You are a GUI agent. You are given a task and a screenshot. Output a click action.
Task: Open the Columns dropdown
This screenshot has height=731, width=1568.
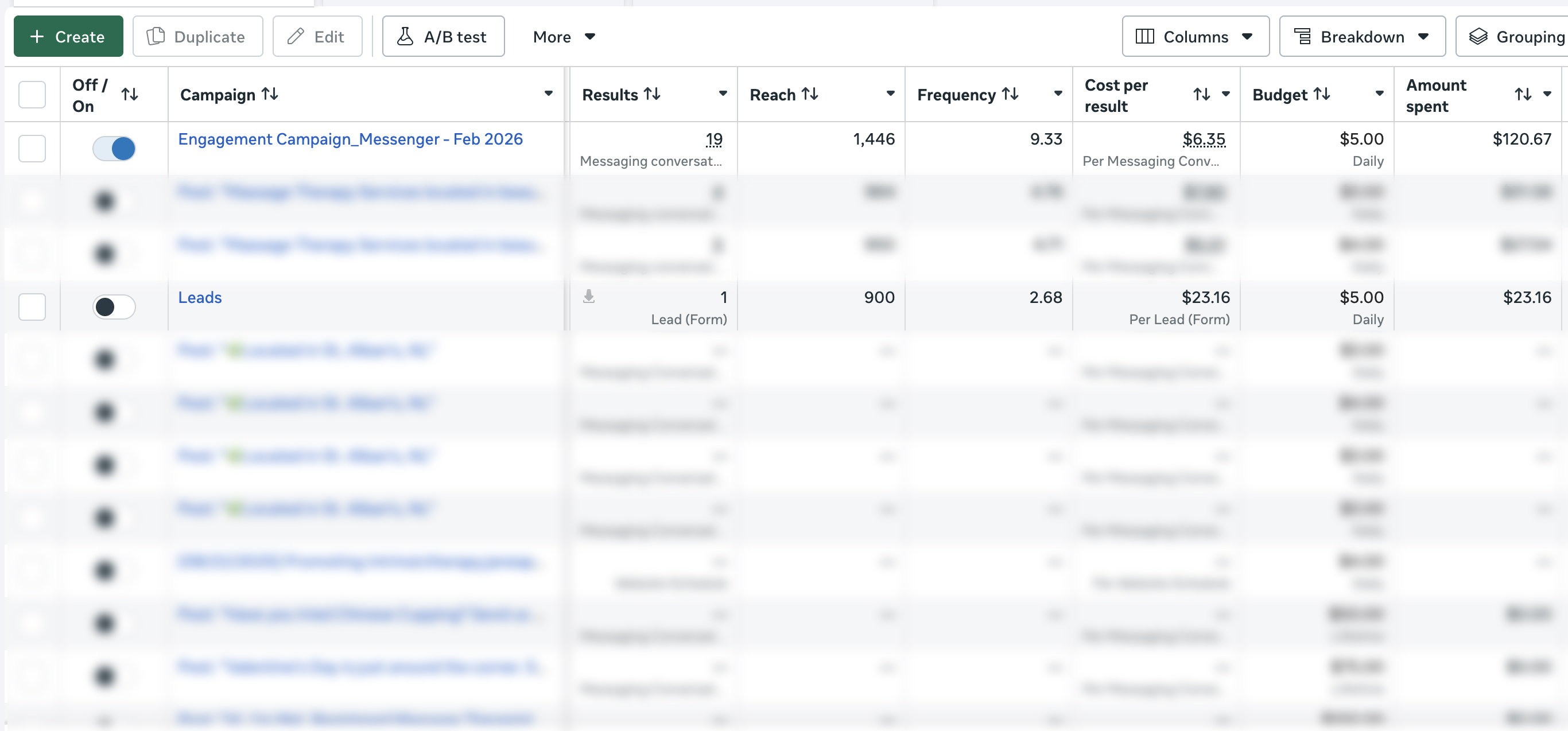click(x=1196, y=37)
